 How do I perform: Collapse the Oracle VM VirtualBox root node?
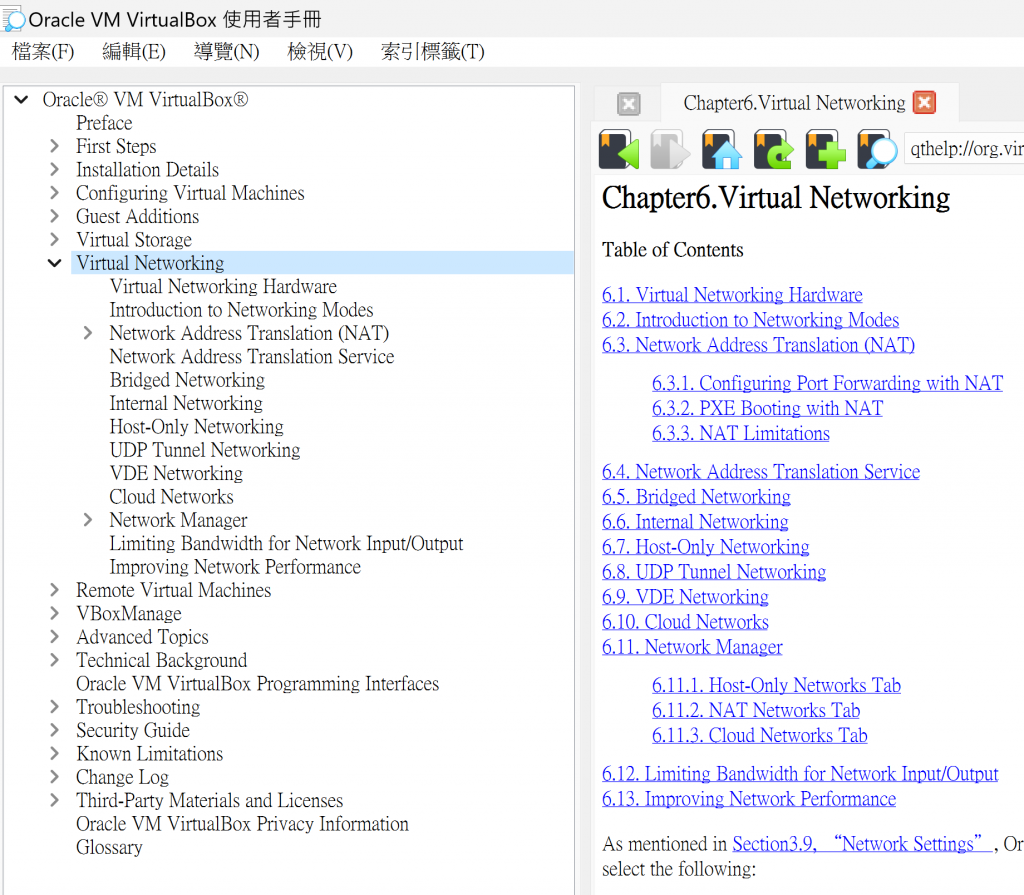point(21,99)
